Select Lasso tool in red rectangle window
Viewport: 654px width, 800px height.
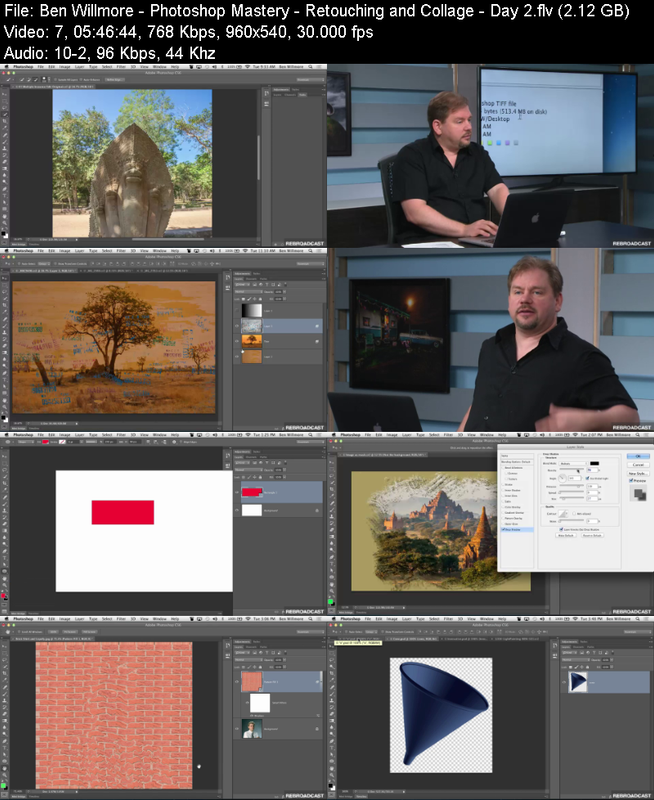coord(5,470)
